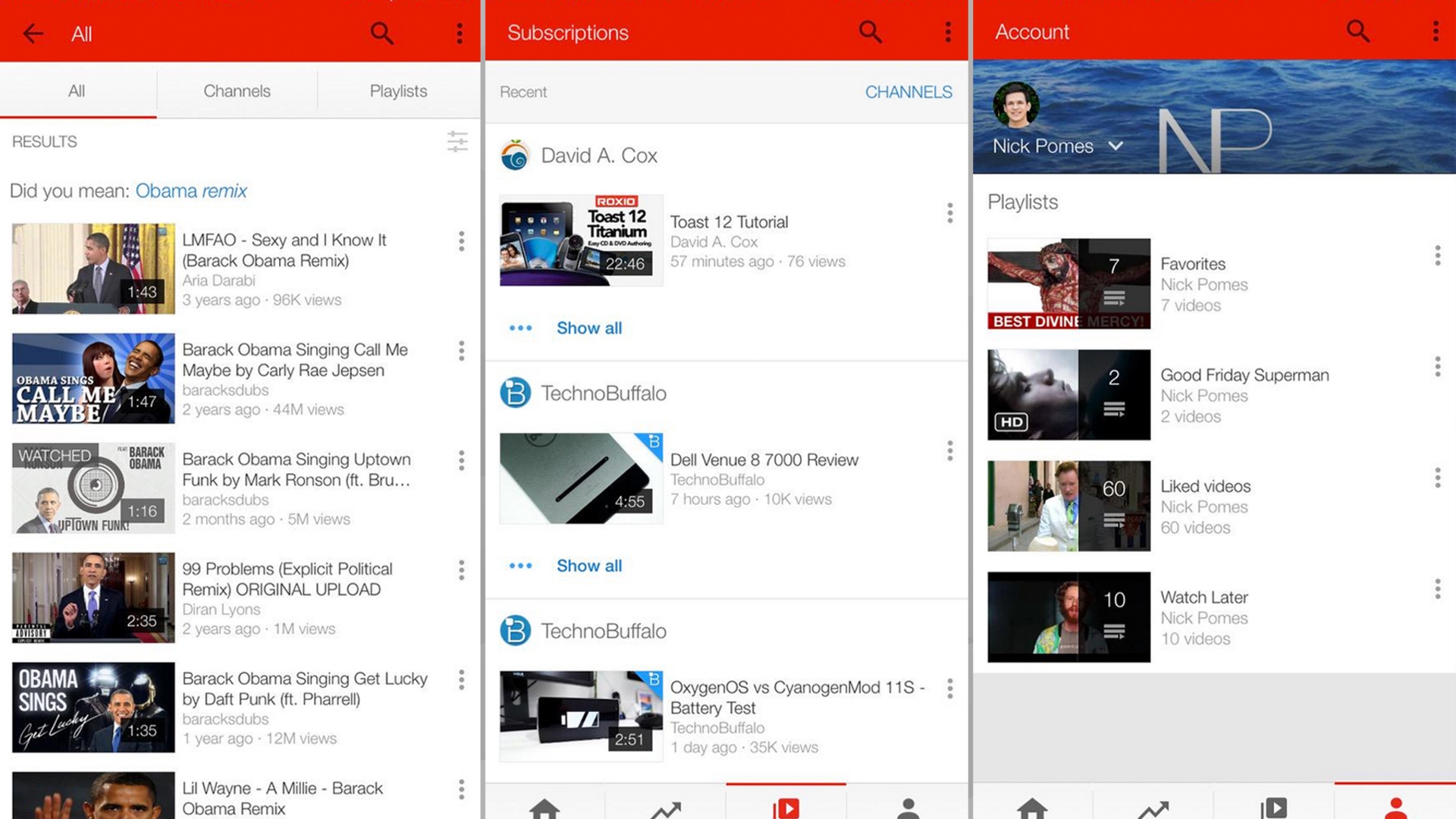Tap Trending icon in Subscriptions bottom bar
1456x819 pixels.
pos(665,810)
